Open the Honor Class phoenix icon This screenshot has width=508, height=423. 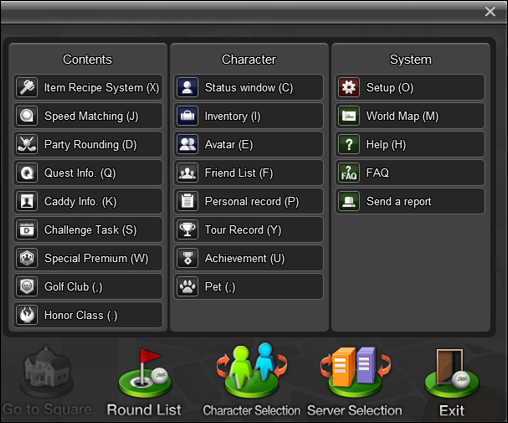point(27,315)
